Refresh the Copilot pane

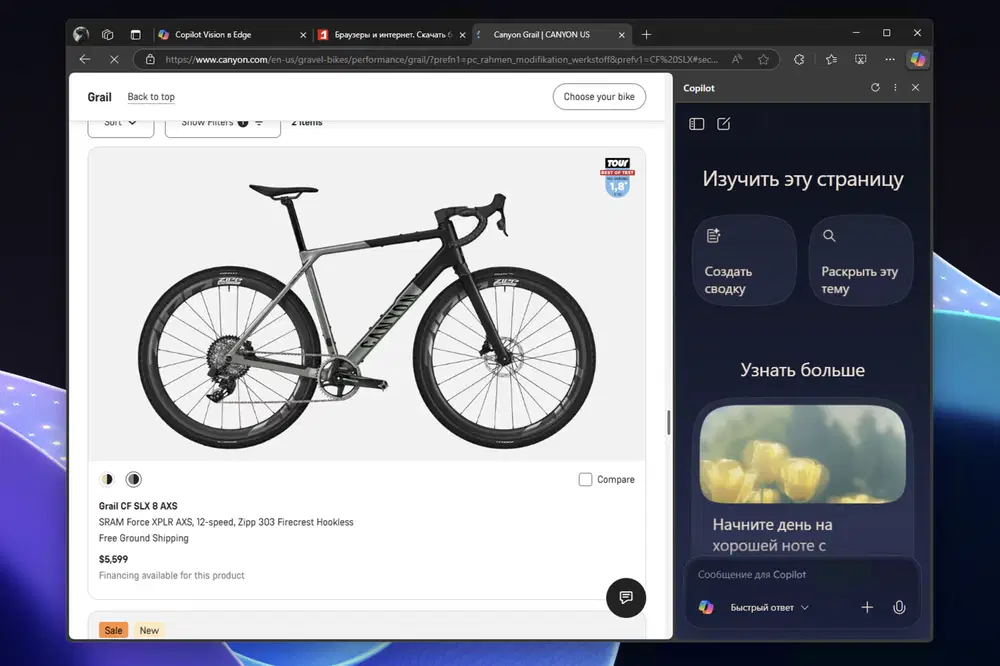[875, 87]
